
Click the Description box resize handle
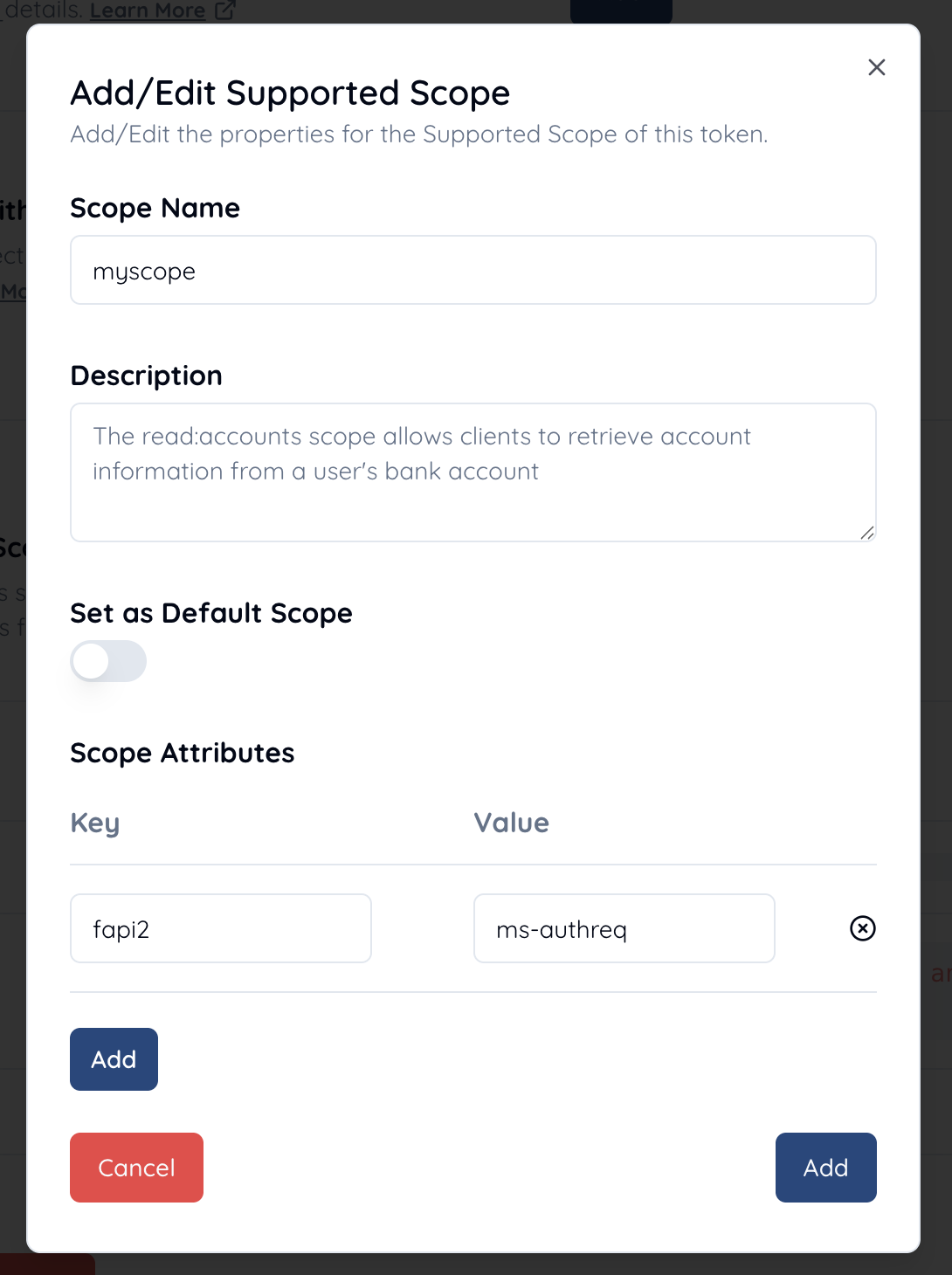[867, 533]
